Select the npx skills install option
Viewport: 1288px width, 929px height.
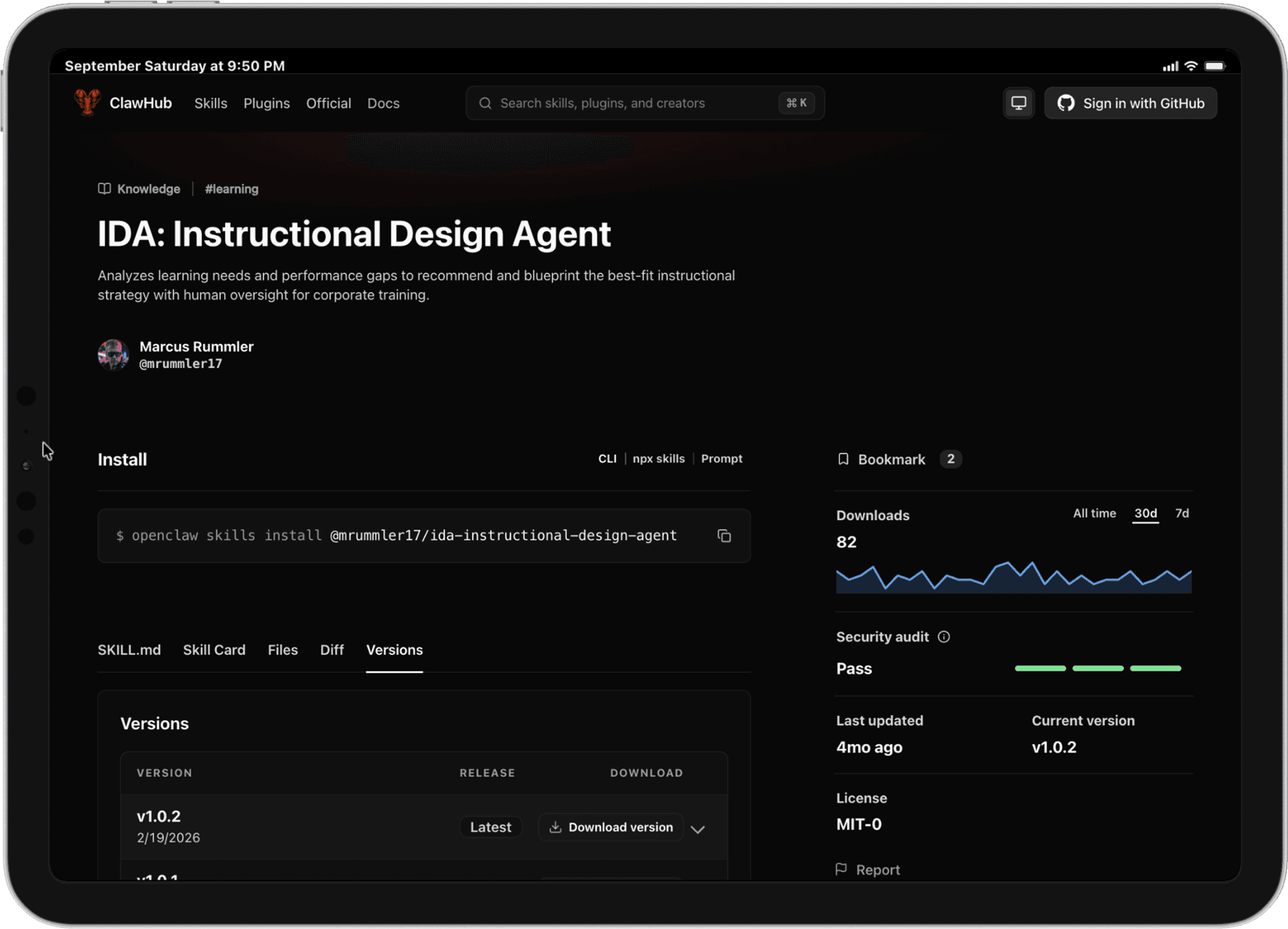(658, 459)
